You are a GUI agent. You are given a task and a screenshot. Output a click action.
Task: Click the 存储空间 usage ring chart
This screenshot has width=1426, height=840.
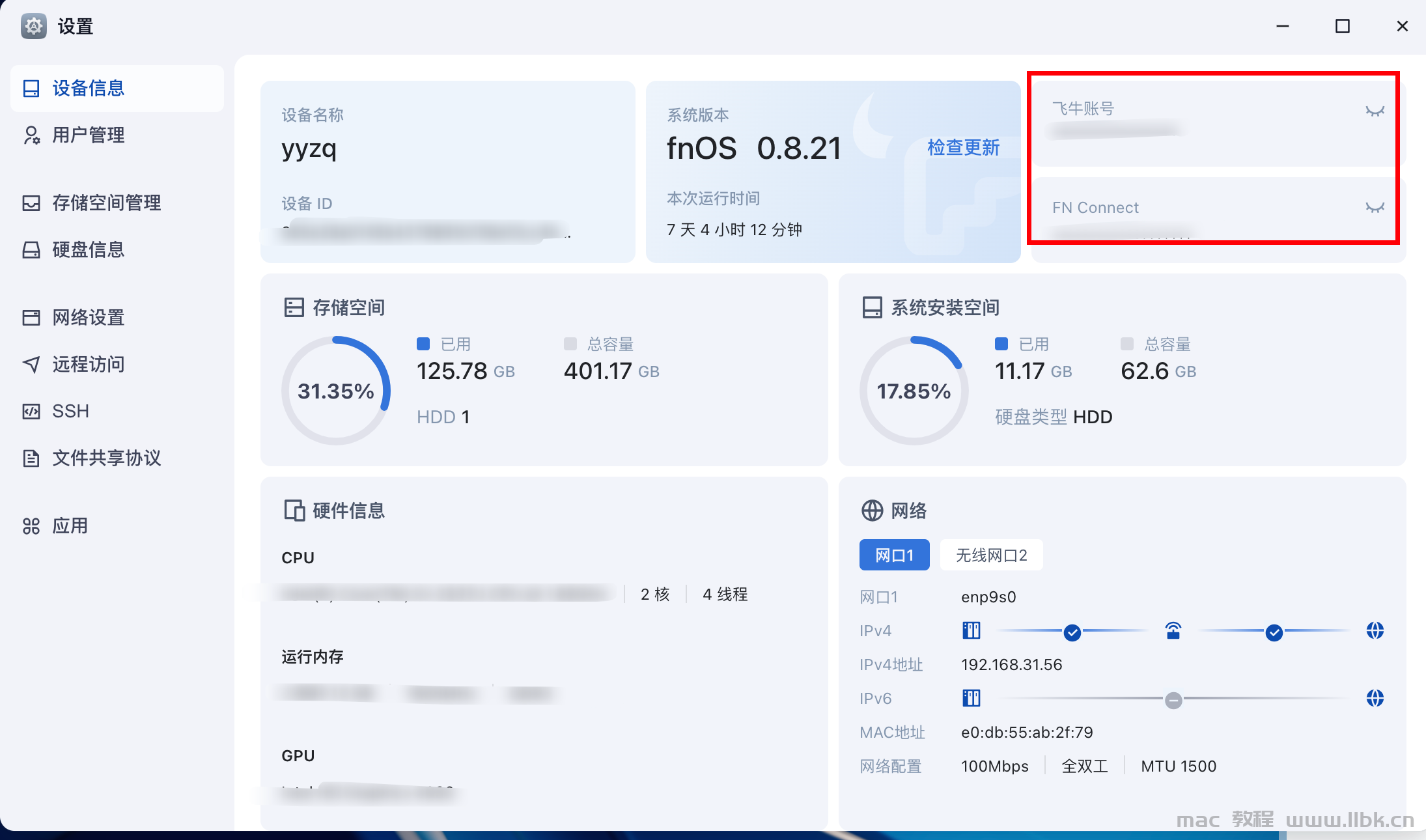pos(336,391)
